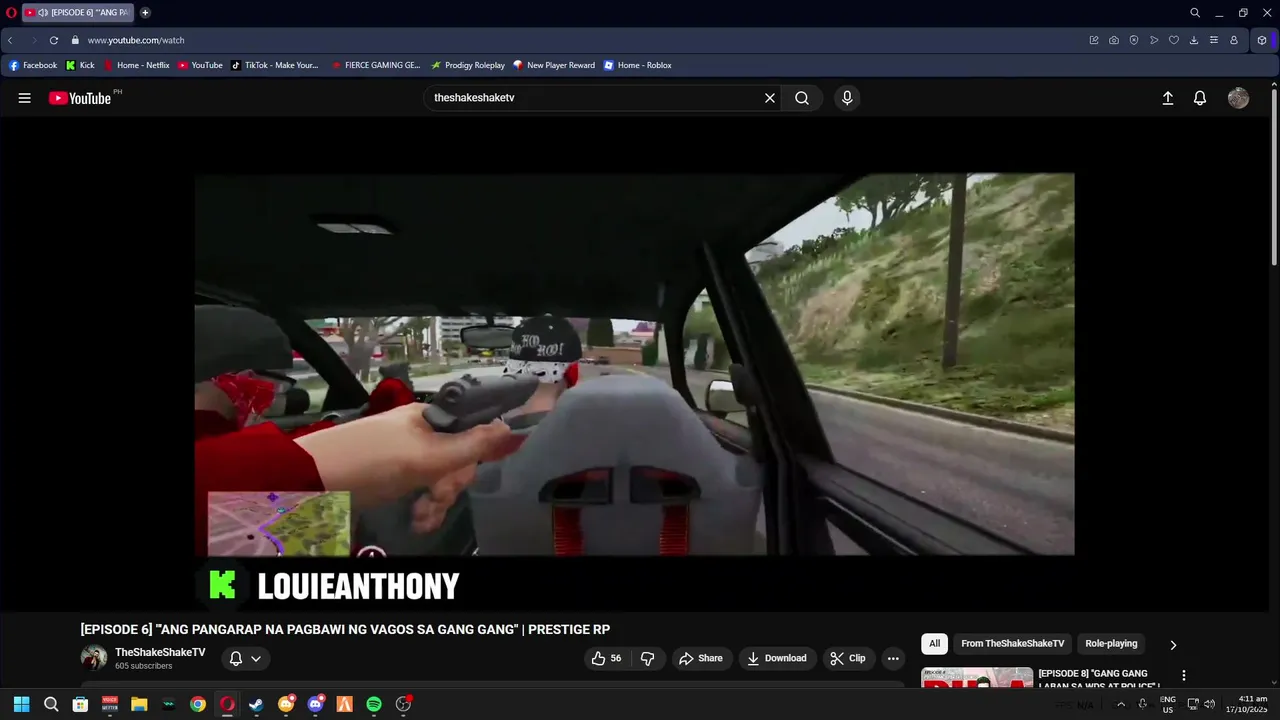Open the Facebook bookmark
1280x720 pixels.
(33, 65)
